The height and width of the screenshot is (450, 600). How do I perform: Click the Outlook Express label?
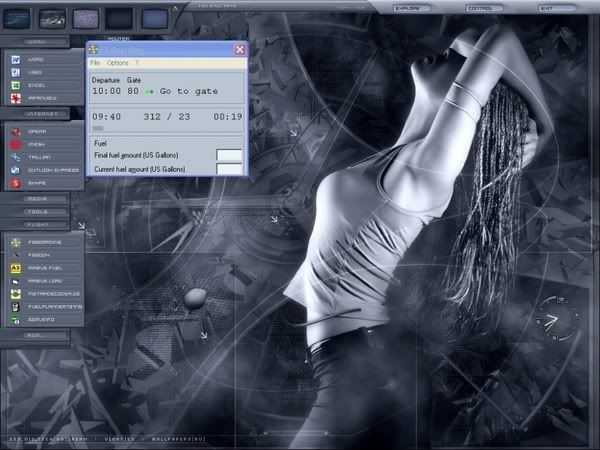click(54, 170)
